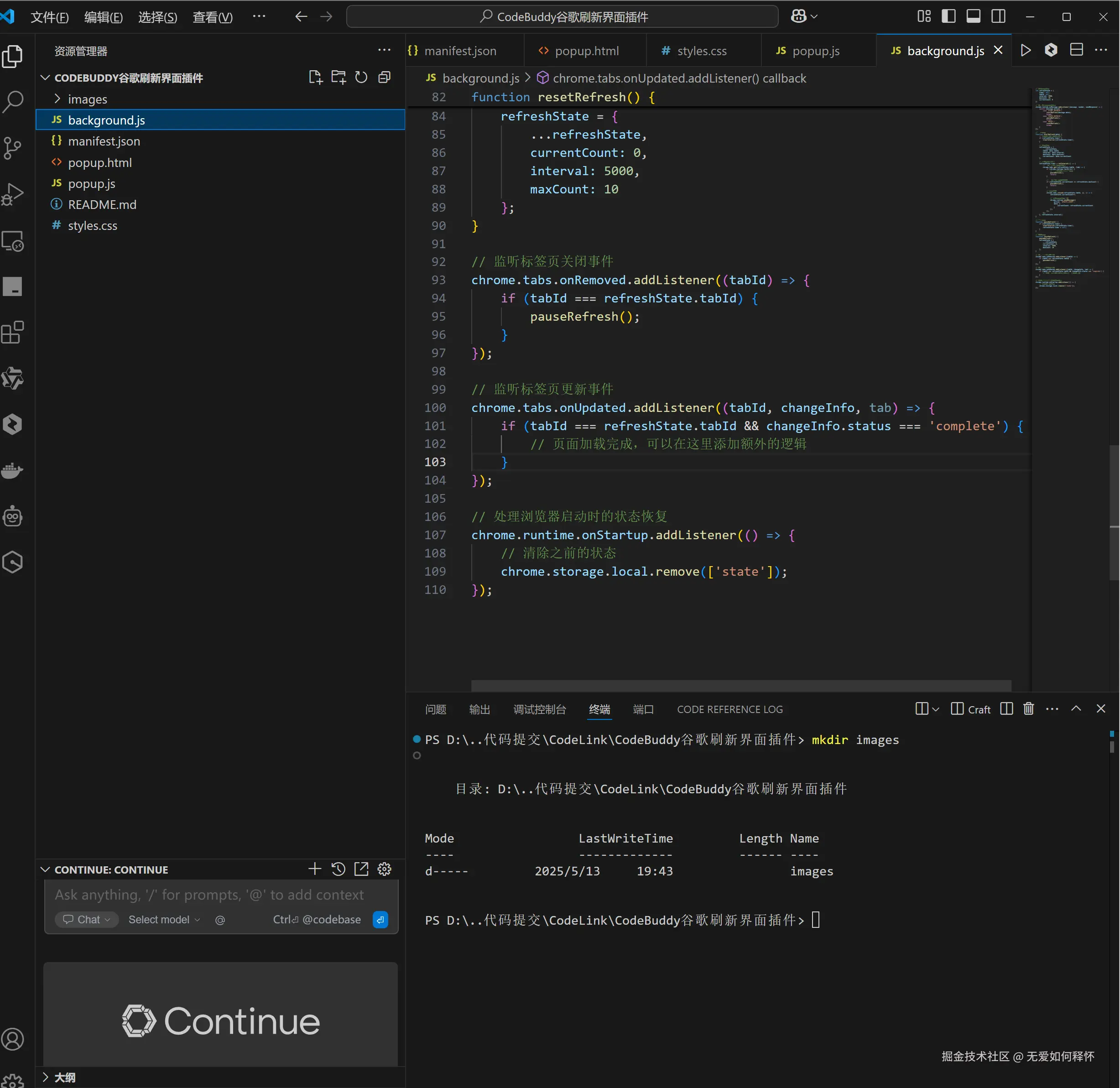
Task: Click the editor horizontal scrollbar
Action: coord(740,685)
